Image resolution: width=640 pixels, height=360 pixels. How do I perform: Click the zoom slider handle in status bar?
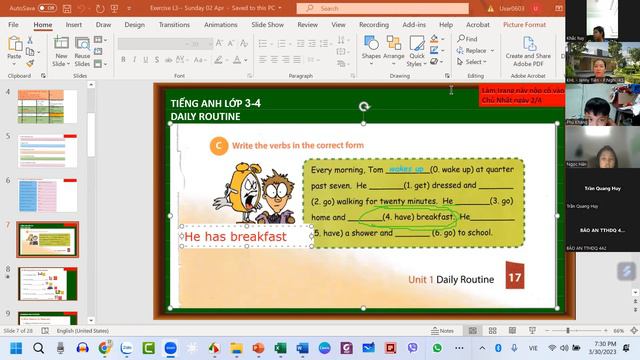(x=568, y=331)
